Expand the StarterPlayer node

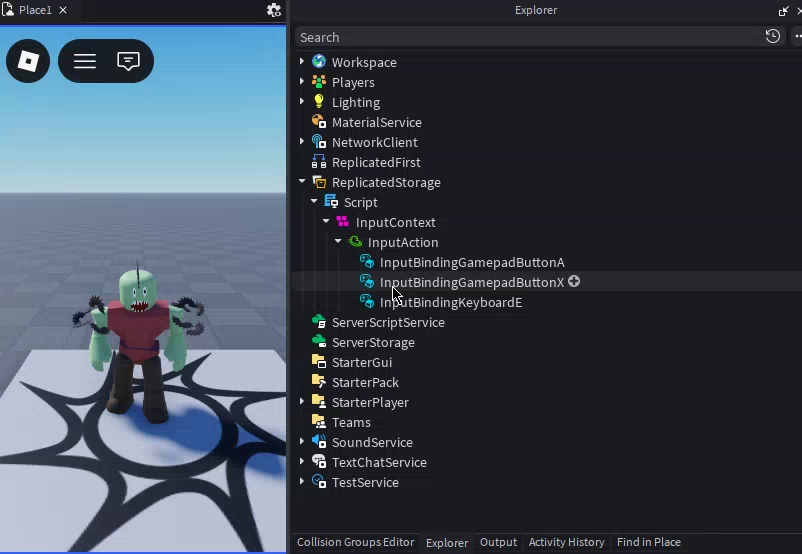coord(302,402)
